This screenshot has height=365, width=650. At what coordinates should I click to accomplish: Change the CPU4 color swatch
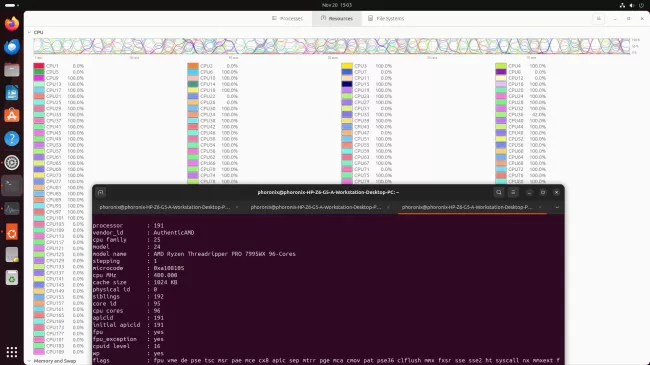pos(501,66)
